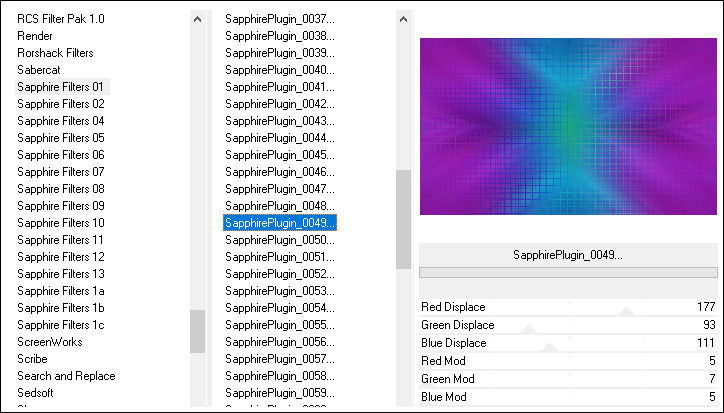The image size is (724, 413).
Task: Click the Green Mod slider
Action: pos(568,379)
